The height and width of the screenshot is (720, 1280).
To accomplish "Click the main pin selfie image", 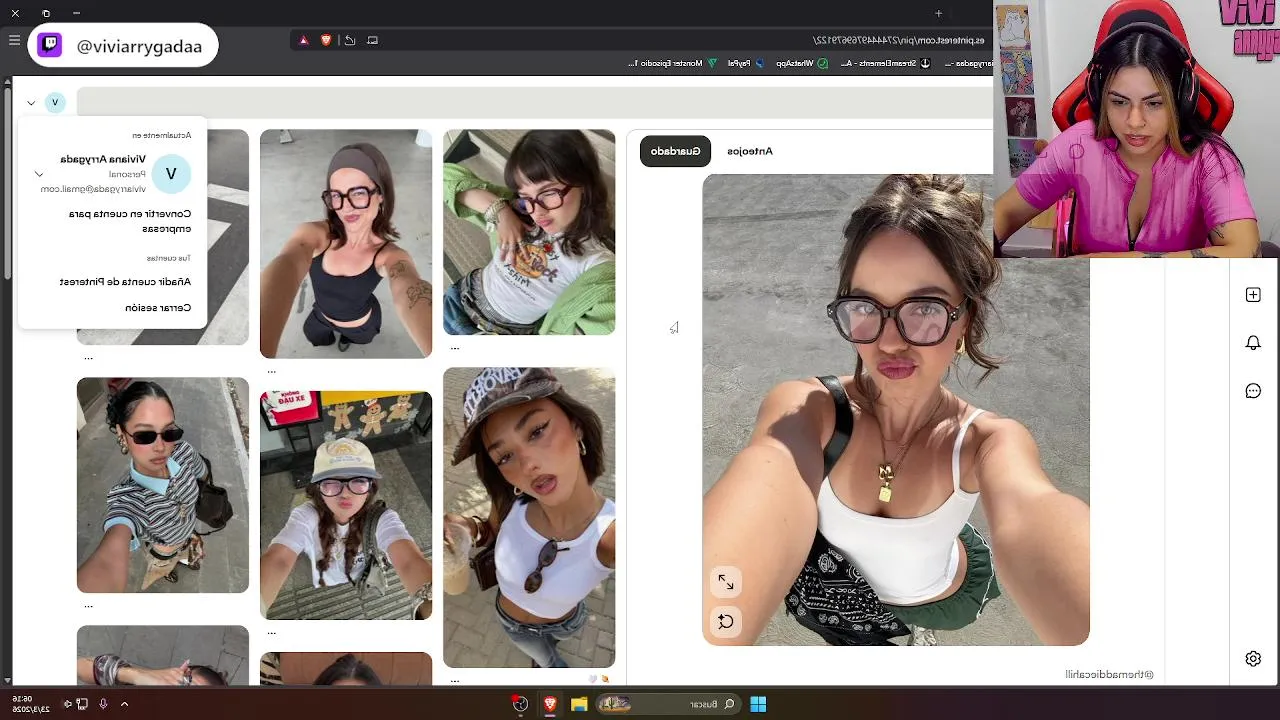I will (x=896, y=410).
